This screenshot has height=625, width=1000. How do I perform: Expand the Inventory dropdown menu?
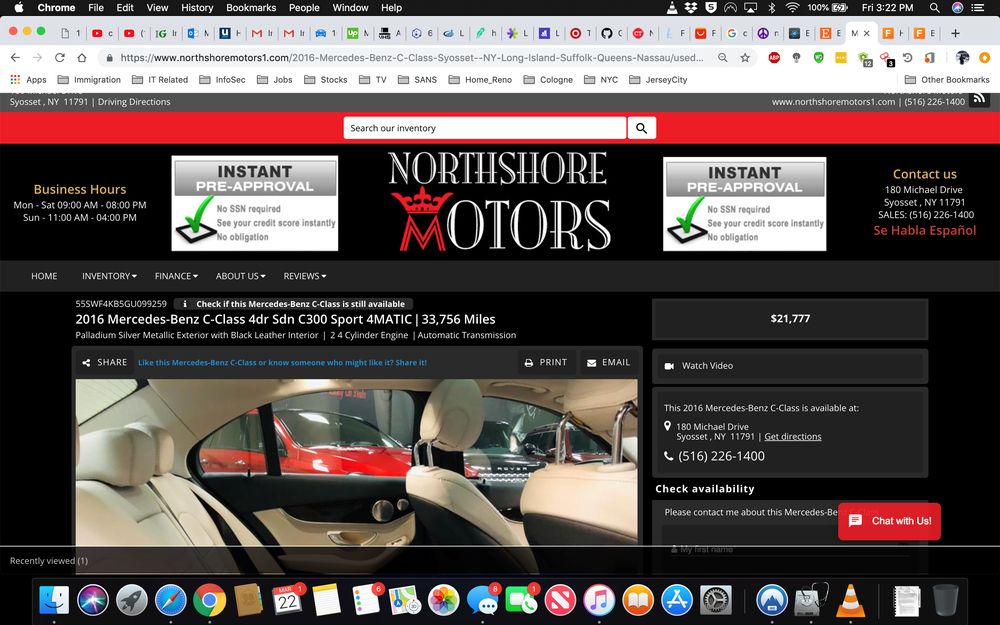pos(110,276)
